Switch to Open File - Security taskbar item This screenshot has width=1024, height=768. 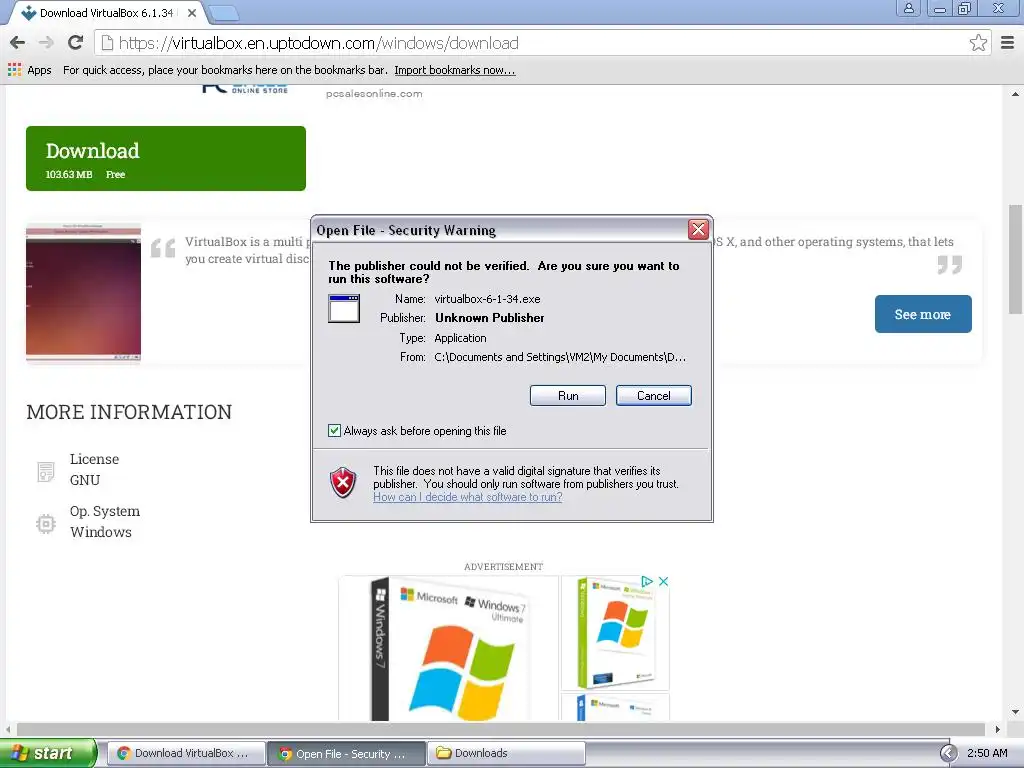(x=346, y=753)
